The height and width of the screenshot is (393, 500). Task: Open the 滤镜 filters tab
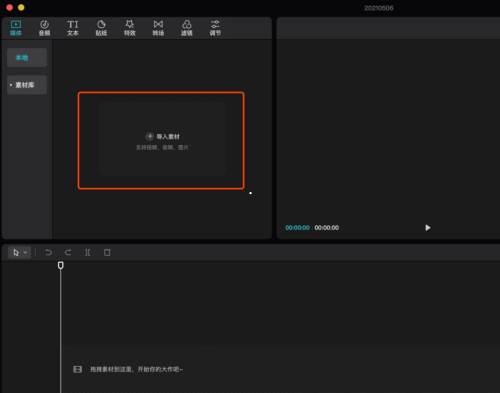187,28
